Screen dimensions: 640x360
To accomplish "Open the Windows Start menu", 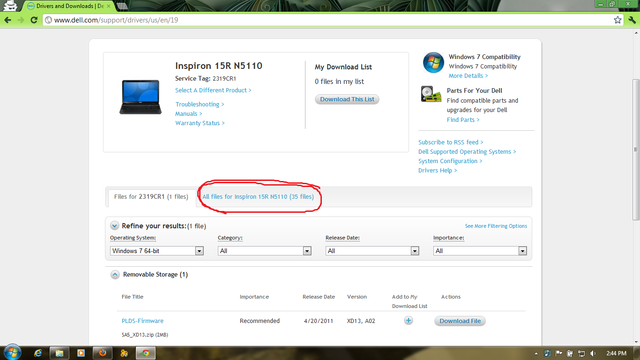I will click(x=12, y=352).
